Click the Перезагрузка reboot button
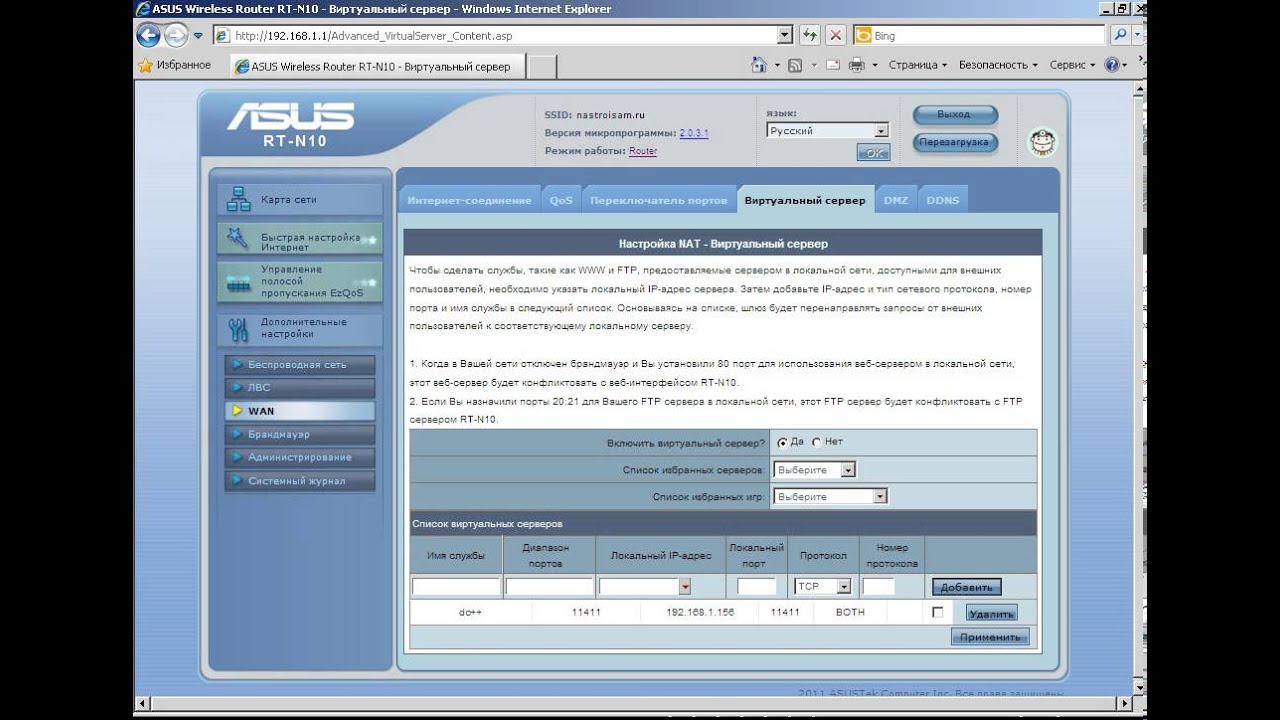1280x720 pixels. tap(954, 143)
